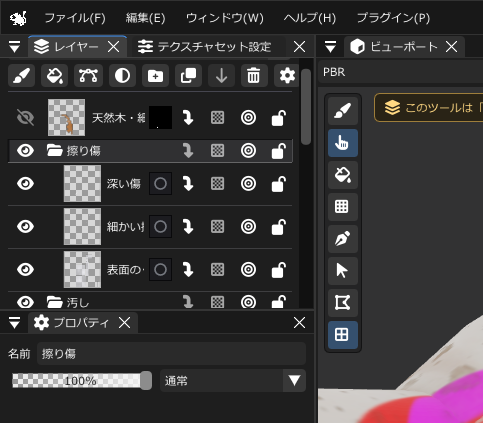Image resolution: width=483 pixels, height=423 pixels.
Task: Select 深い傷 layer thumbnail
Action: click(82, 184)
